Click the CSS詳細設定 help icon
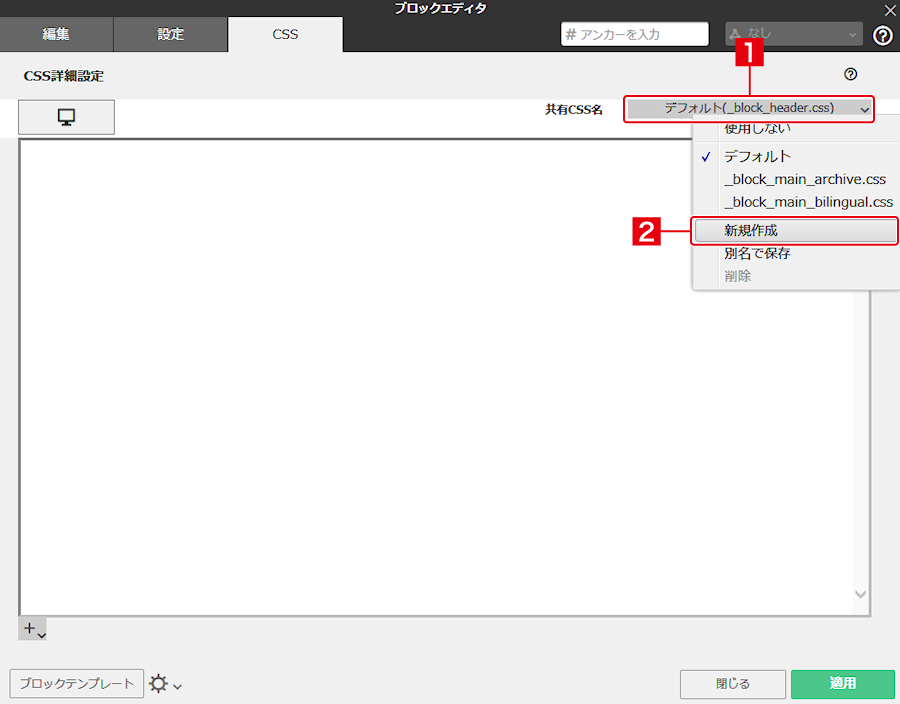The height and width of the screenshot is (704, 900). 851,74
